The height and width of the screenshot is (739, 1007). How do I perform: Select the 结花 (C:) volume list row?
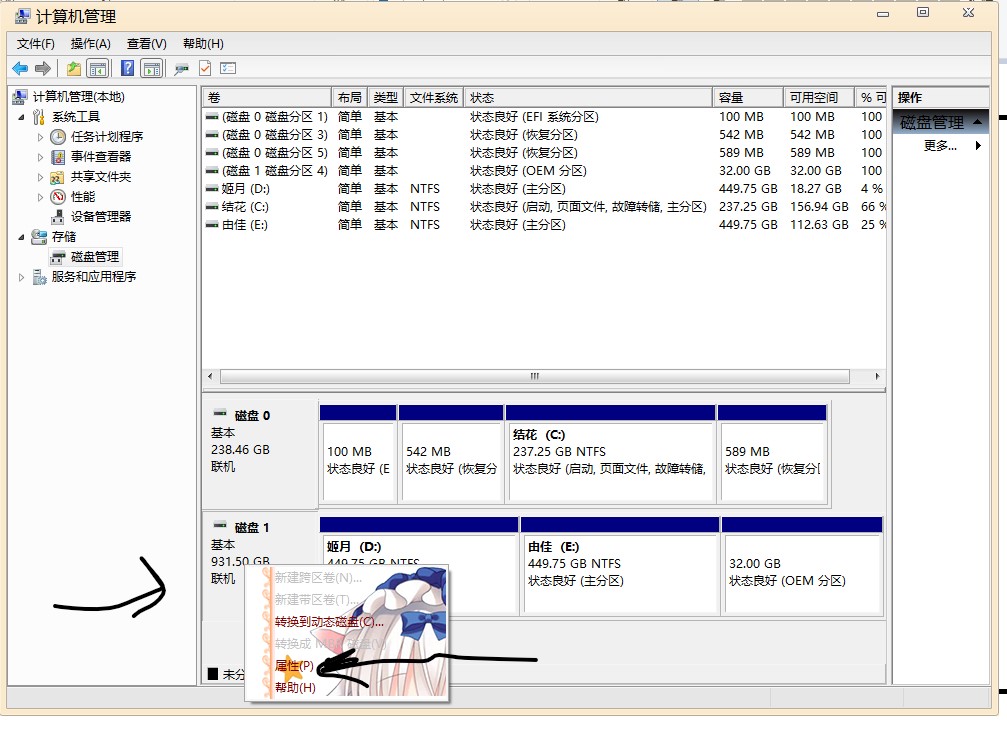point(544,207)
